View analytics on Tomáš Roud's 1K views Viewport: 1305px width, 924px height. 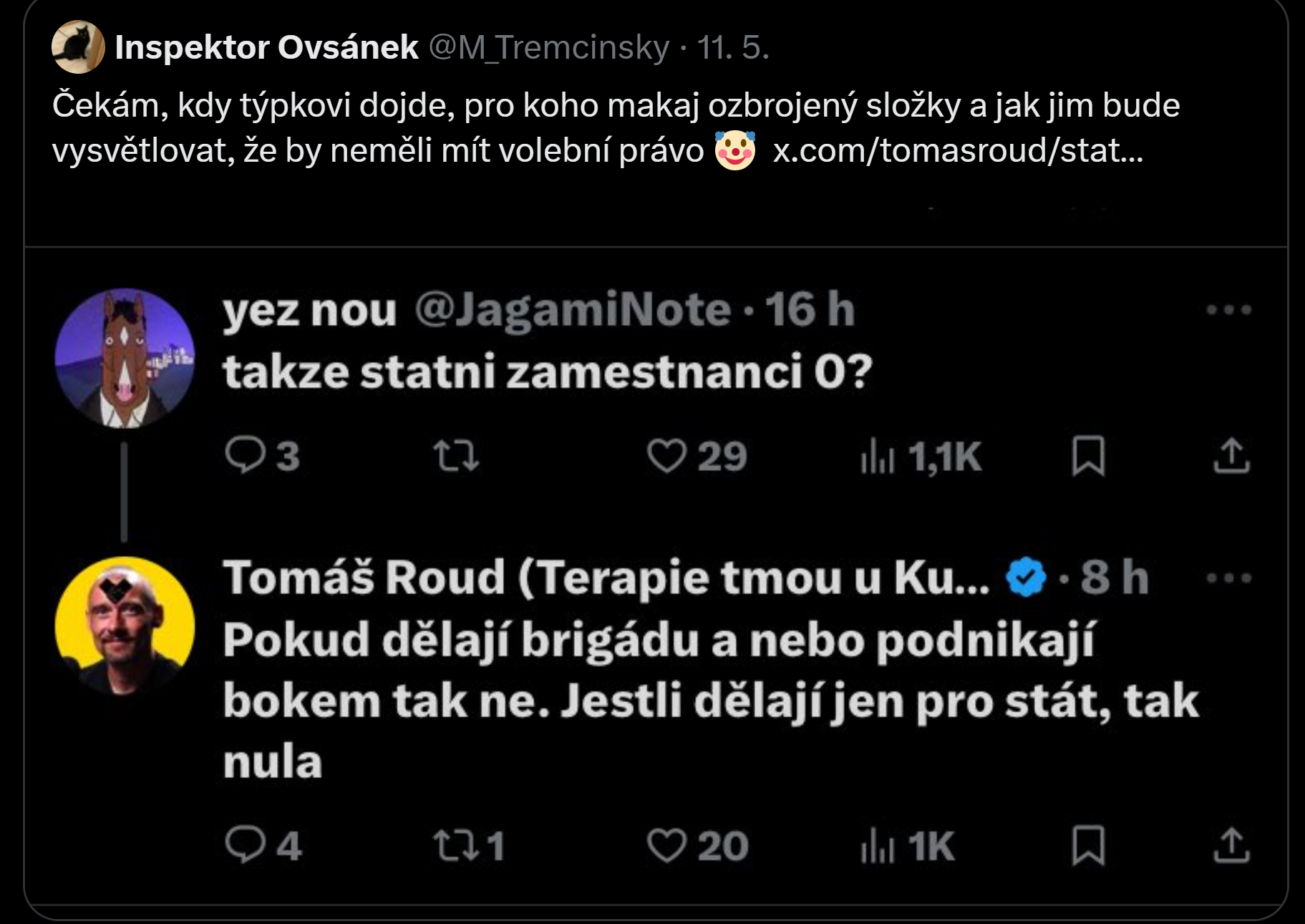tap(878, 845)
